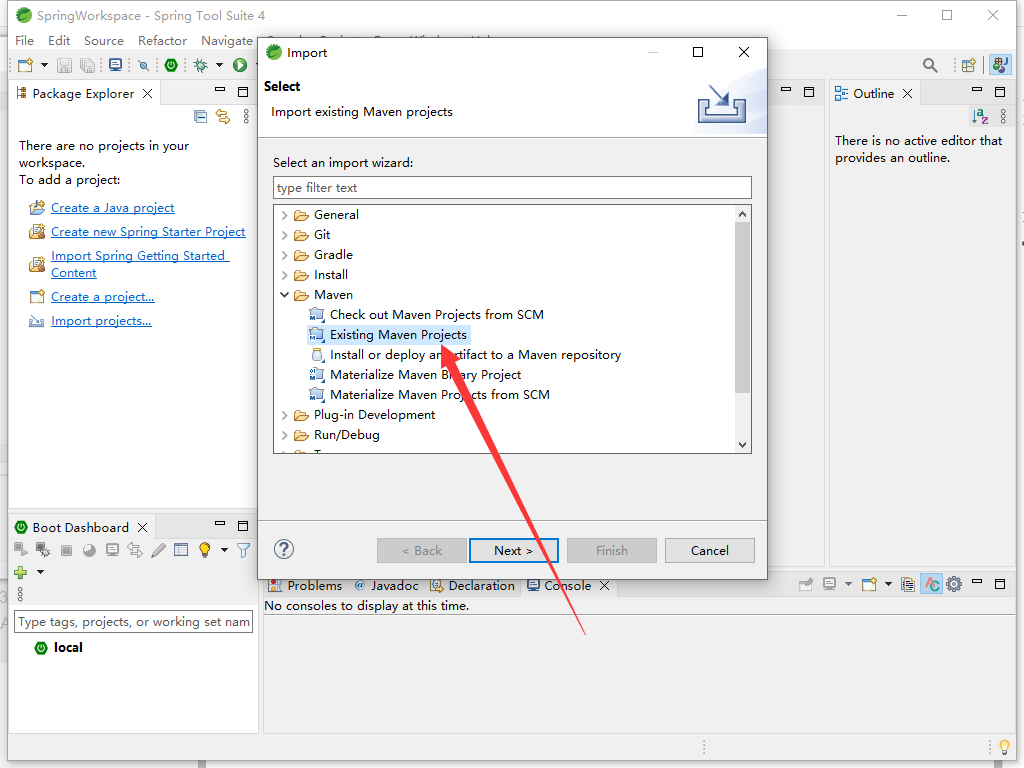Image resolution: width=1024 pixels, height=768 pixels.
Task: Expand the Plug-in Development folder
Action: [284, 415]
